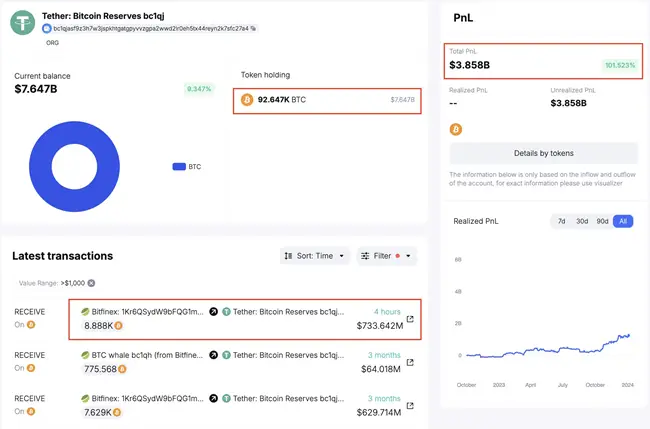The height and width of the screenshot is (429, 650).
Task: Open external link for $733.642M transaction
Action: 410,319
